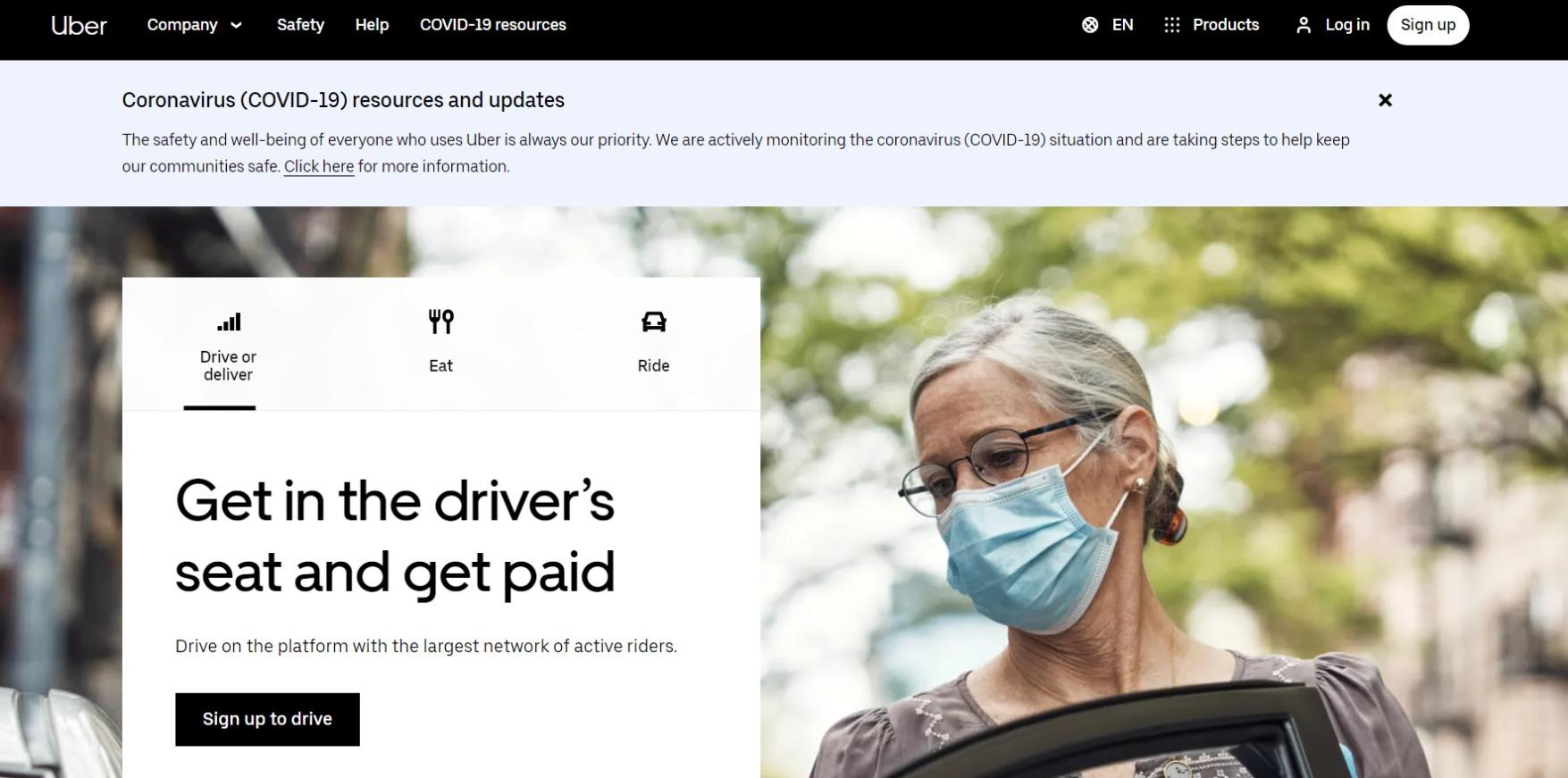
Task: Go to the Help page
Action: coord(372,25)
